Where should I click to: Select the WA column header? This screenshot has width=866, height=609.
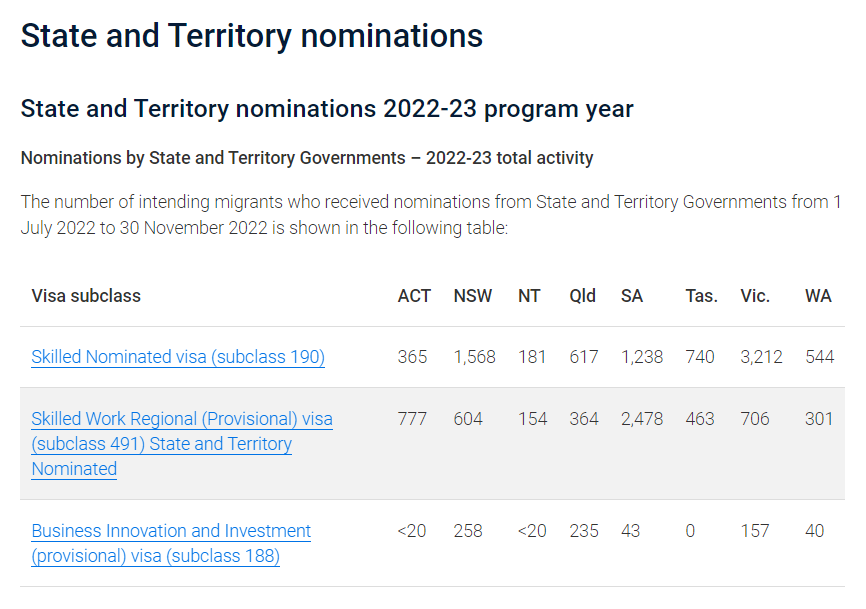tap(818, 296)
